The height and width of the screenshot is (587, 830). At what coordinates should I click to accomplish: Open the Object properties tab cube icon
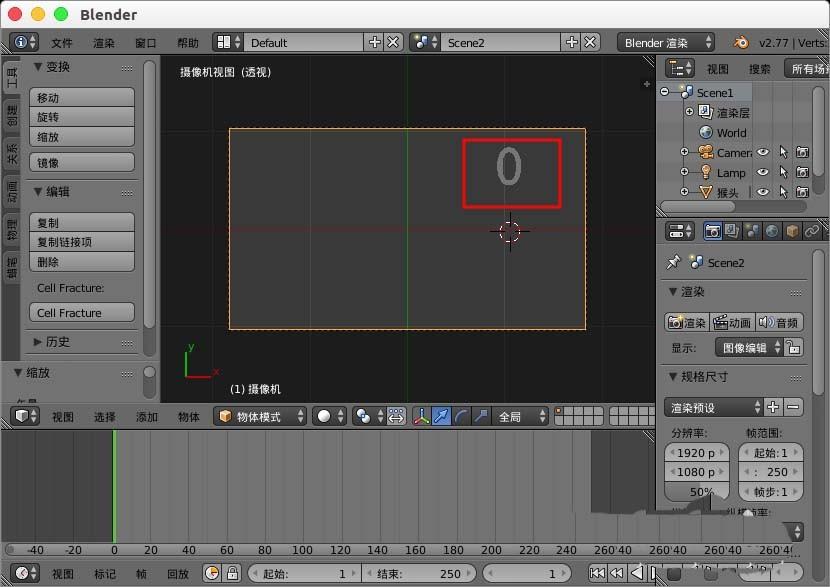pos(793,231)
